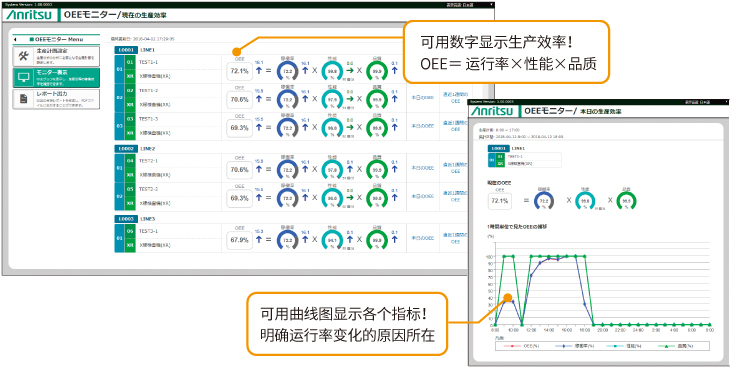Click the blue up arrow next to 72.1% OEE
730x370 pixels.
pyautogui.click(x=259, y=71)
